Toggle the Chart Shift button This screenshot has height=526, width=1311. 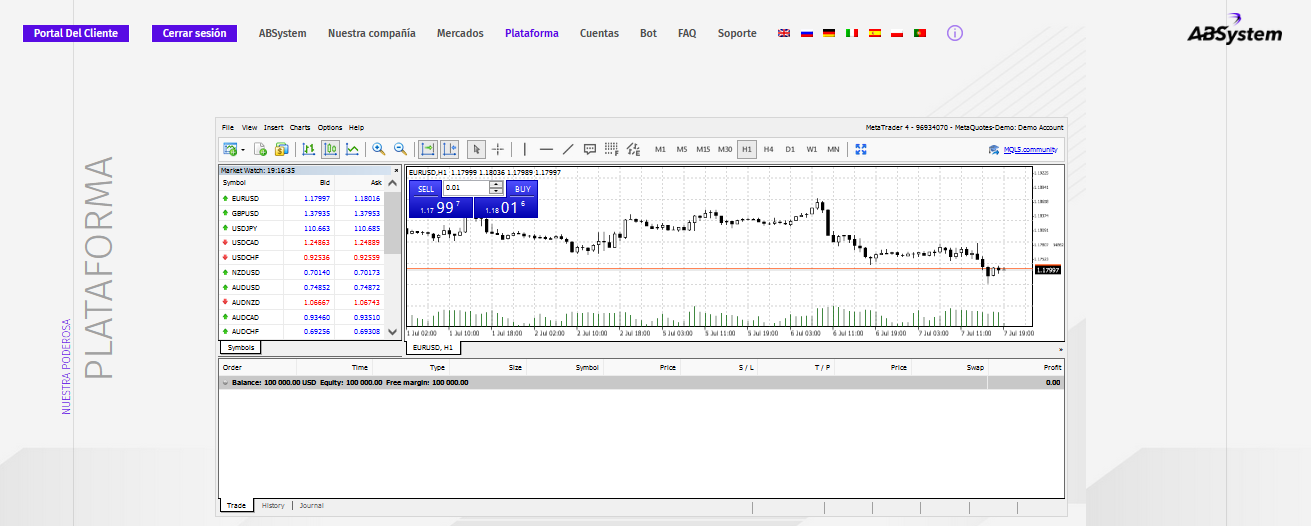click(449, 149)
